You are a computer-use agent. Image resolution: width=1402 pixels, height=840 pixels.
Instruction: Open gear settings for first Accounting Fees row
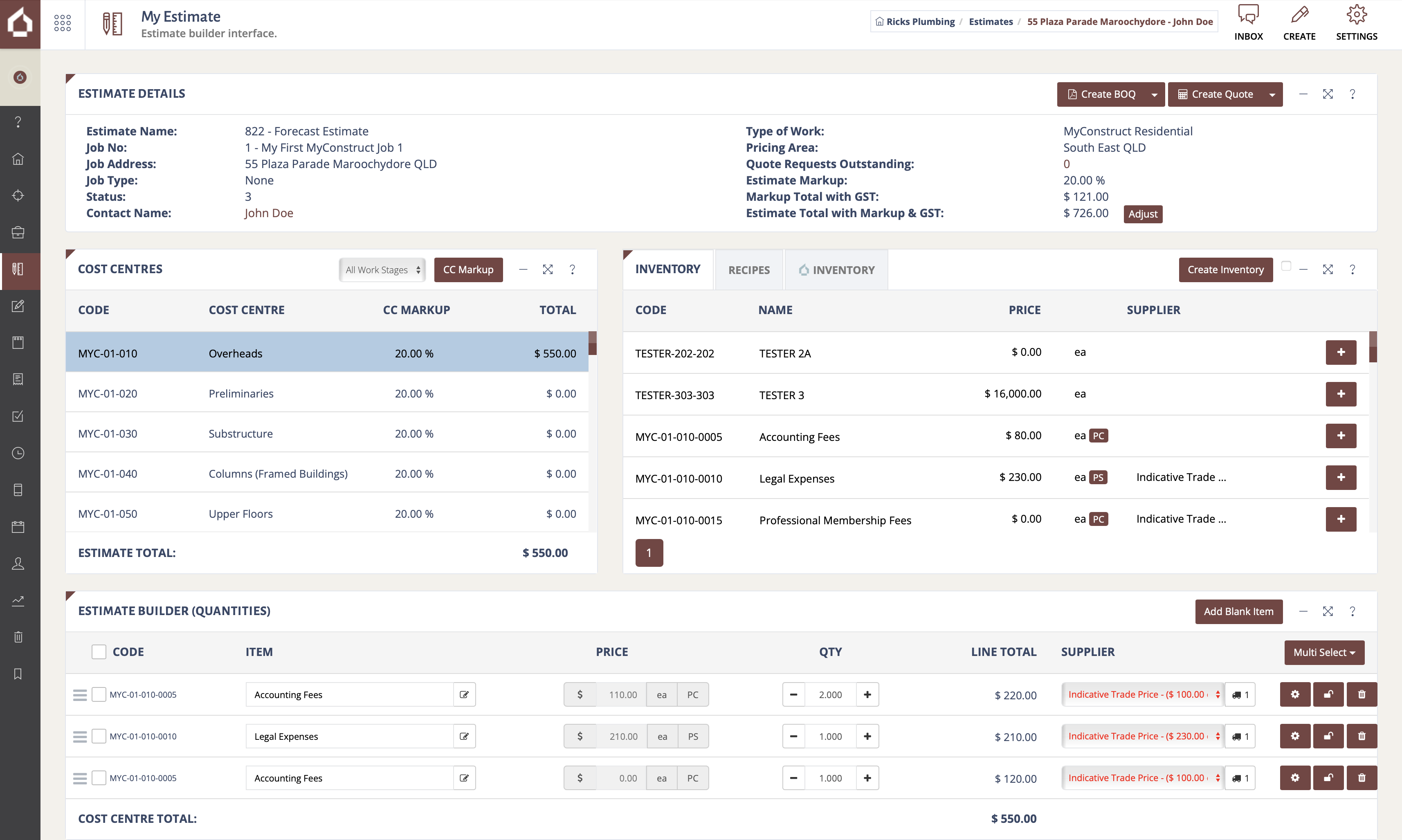pos(1294,694)
